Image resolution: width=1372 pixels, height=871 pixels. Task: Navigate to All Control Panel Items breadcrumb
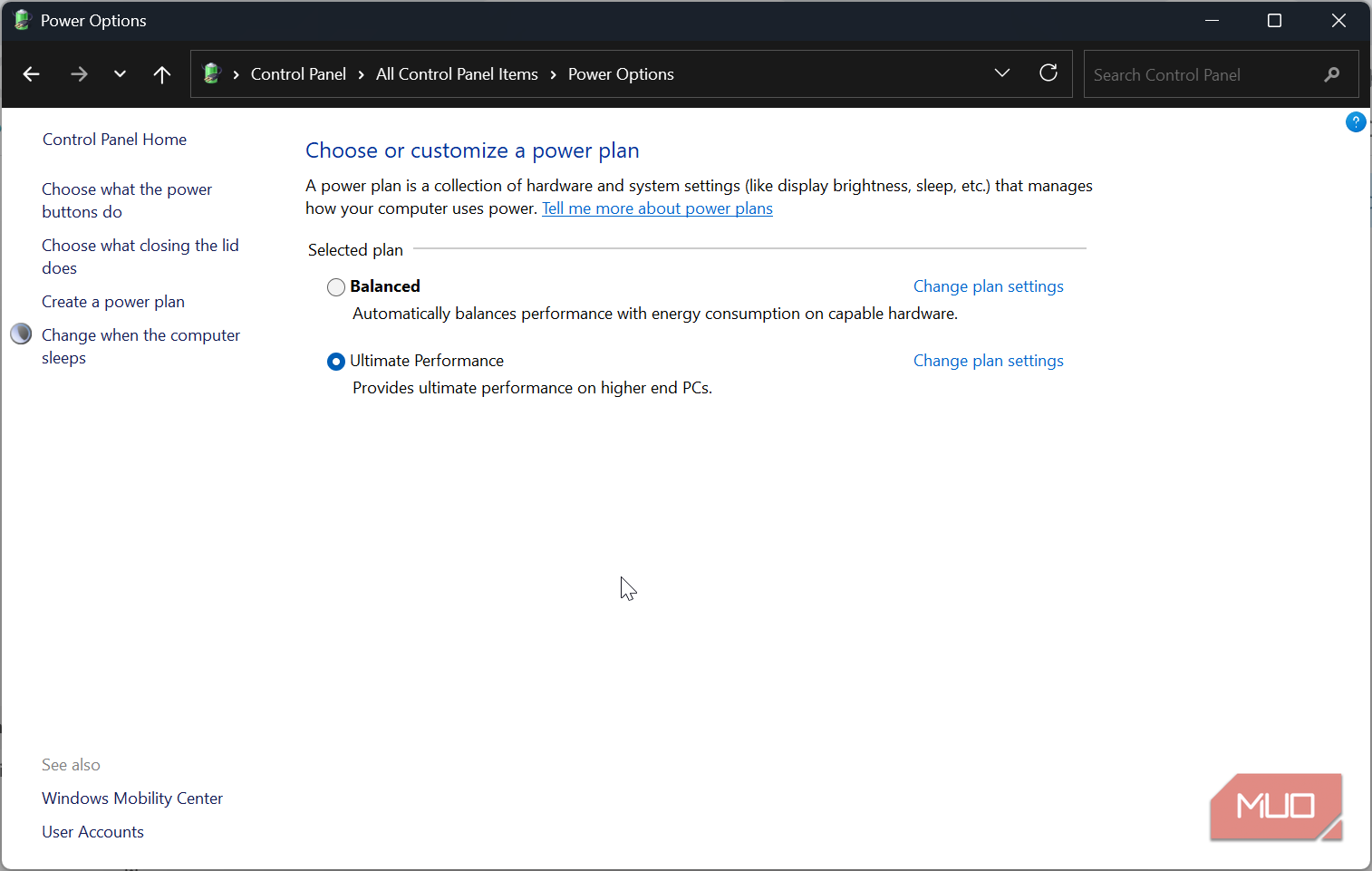[457, 74]
